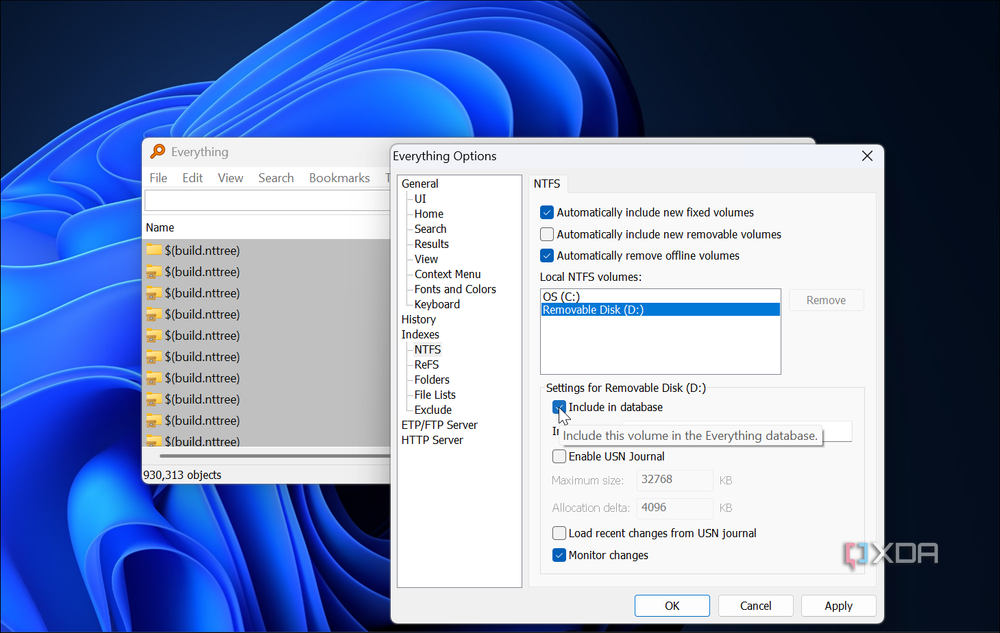Open the Bookmarks menu
This screenshot has height=633, width=1000.
click(339, 178)
